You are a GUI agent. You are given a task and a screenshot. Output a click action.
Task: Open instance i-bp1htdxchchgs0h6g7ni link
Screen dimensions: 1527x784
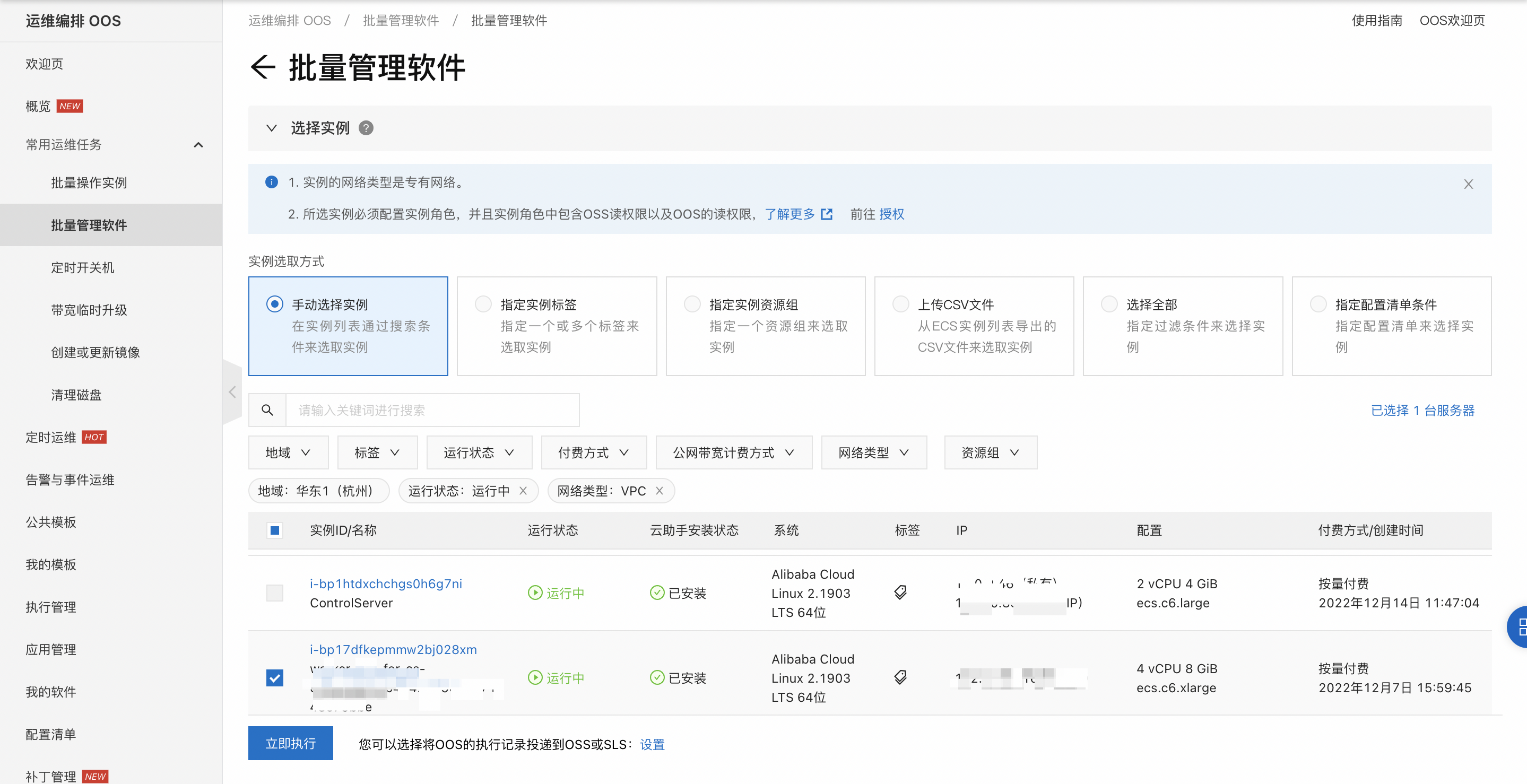(386, 583)
